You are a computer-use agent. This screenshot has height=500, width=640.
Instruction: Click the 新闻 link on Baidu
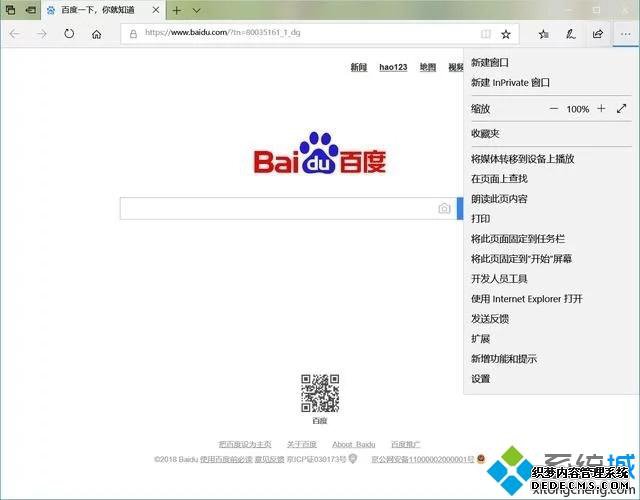click(x=359, y=67)
